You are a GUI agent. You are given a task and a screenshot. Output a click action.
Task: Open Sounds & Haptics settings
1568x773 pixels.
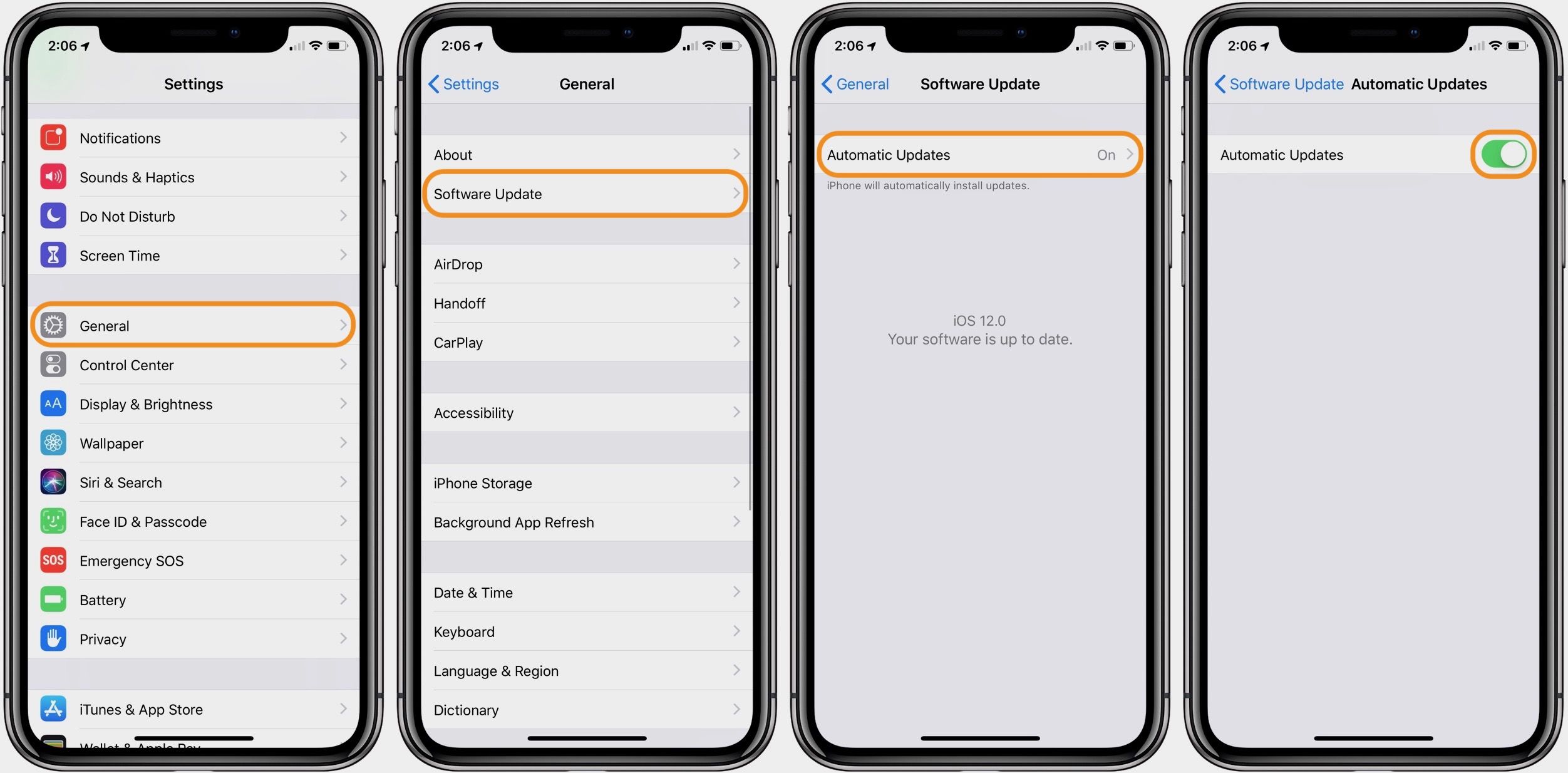pyautogui.click(x=195, y=177)
